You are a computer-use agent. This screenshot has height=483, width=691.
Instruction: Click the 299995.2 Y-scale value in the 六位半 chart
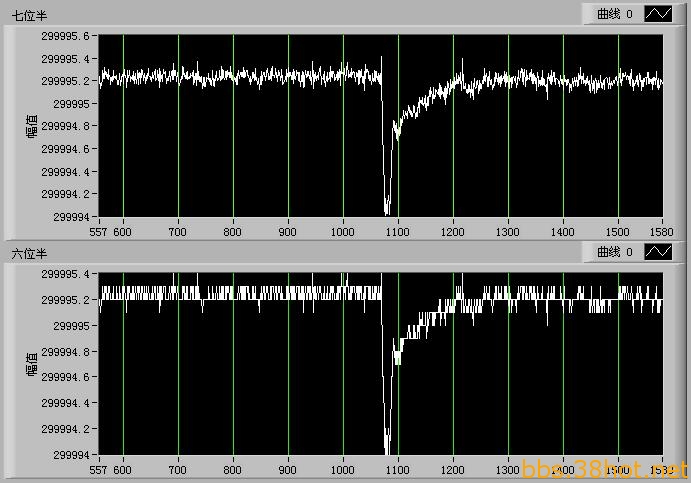pyautogui.click(x=65, y=300)
